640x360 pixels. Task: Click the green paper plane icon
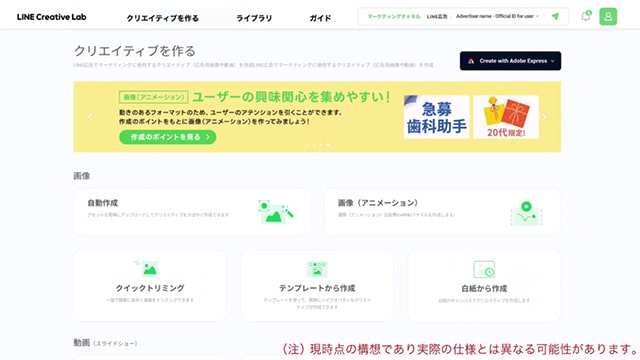[x=556, y=17]
